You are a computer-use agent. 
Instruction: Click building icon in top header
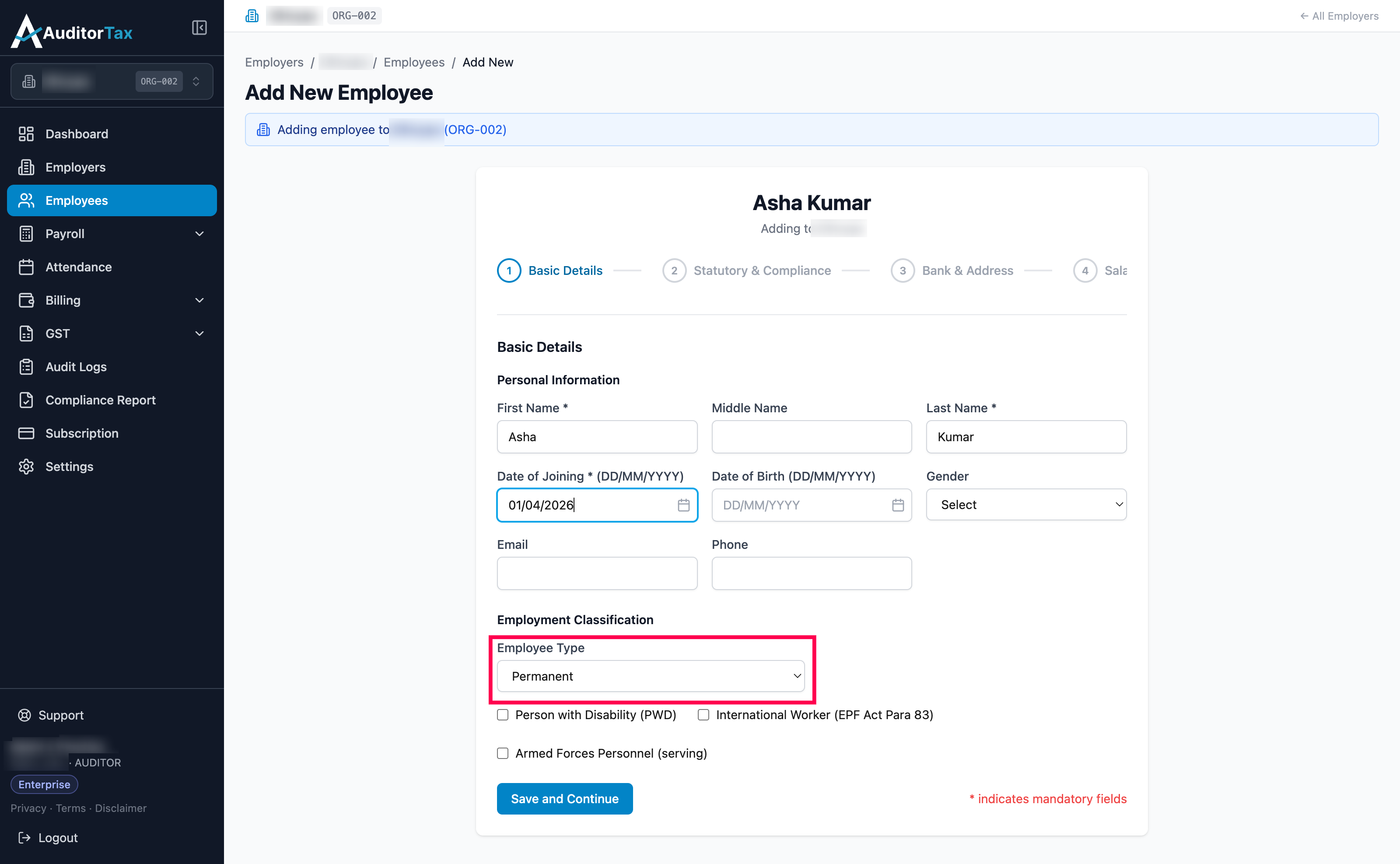pyautogui.click(x=252, y=16)
